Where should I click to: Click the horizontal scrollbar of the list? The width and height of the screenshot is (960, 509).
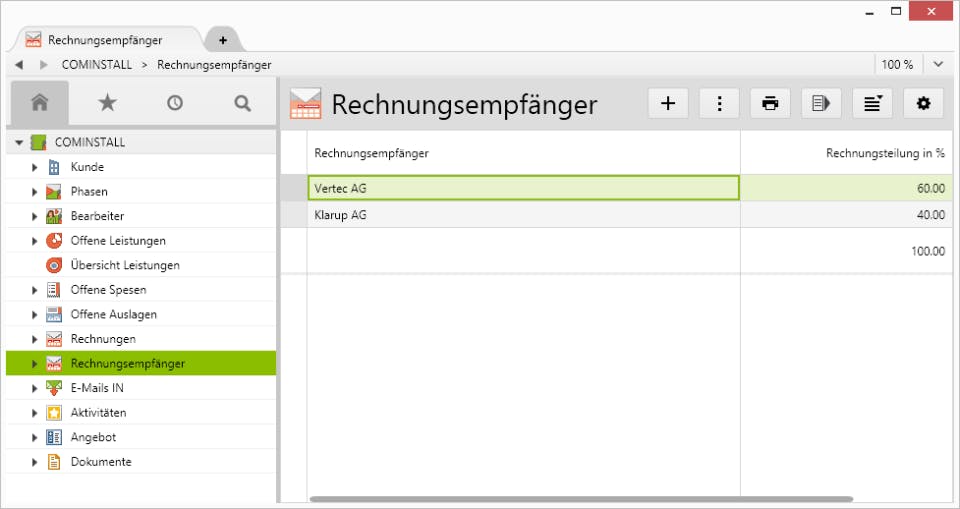coord(581,499)
